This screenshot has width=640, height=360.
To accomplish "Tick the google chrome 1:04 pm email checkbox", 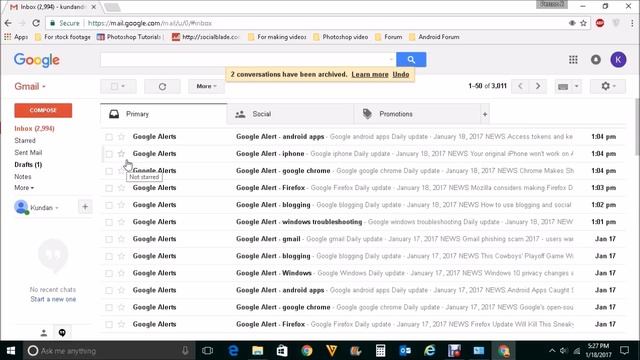I will point(109,171).
